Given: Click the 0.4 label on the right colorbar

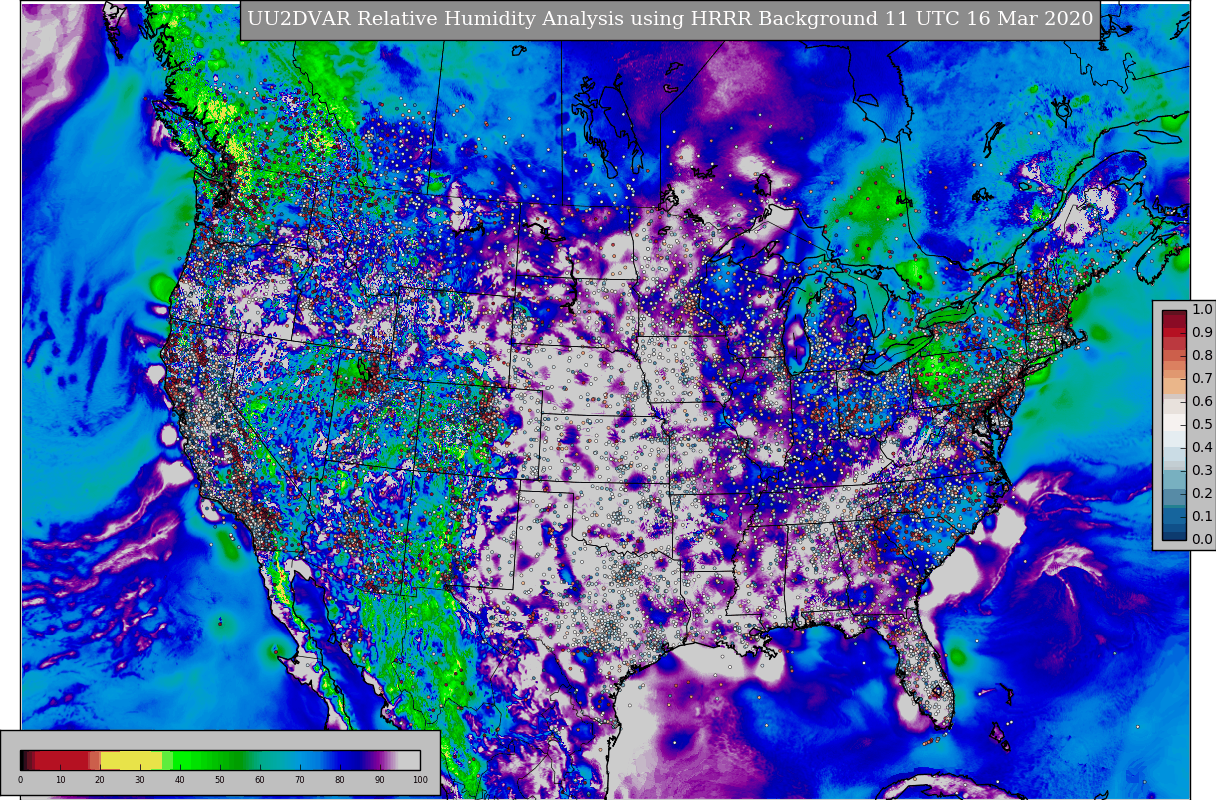Looking at the screenshot, I should coord(1202,447).
